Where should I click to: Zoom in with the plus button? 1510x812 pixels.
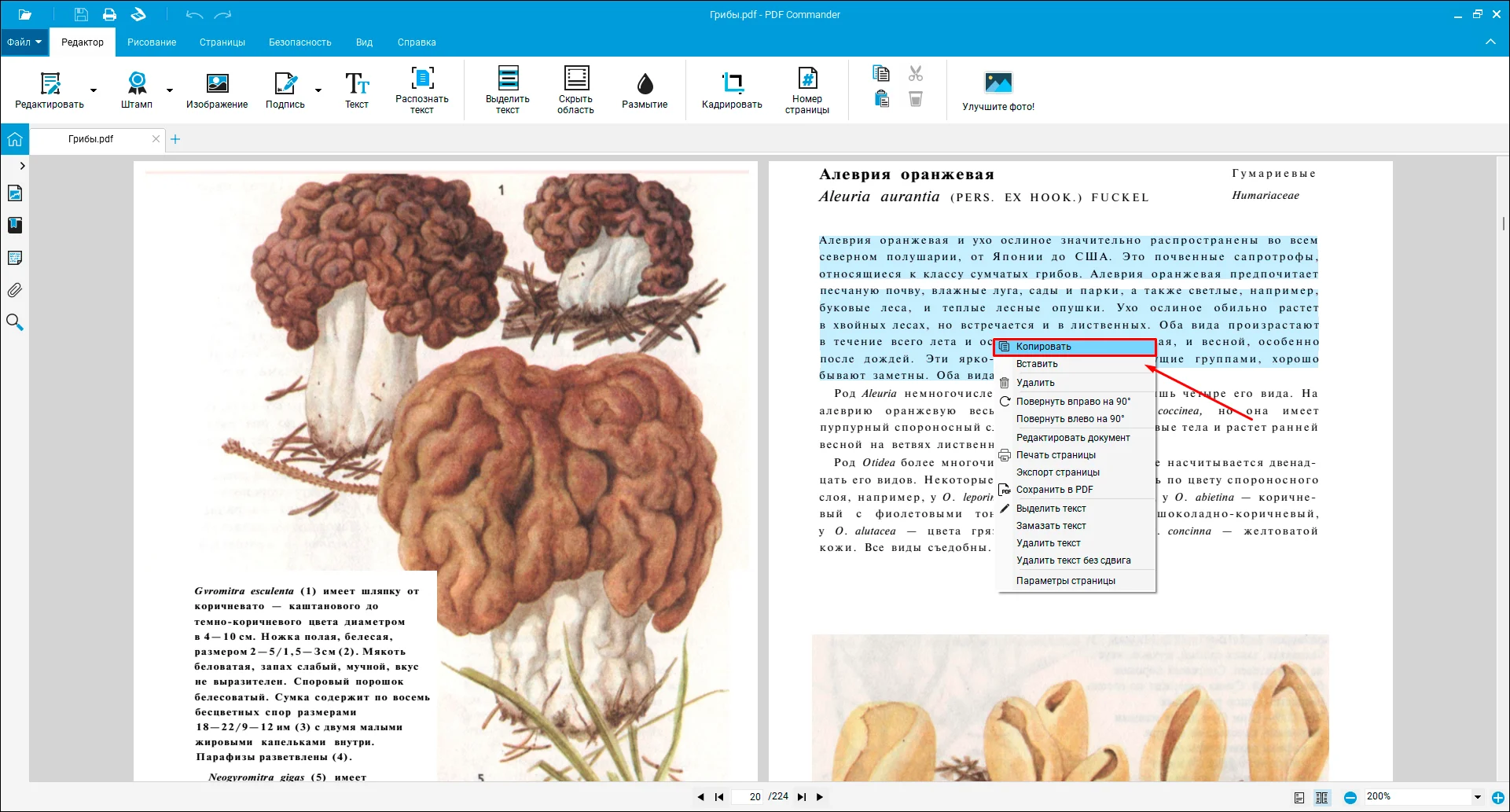click(1498, 798)
